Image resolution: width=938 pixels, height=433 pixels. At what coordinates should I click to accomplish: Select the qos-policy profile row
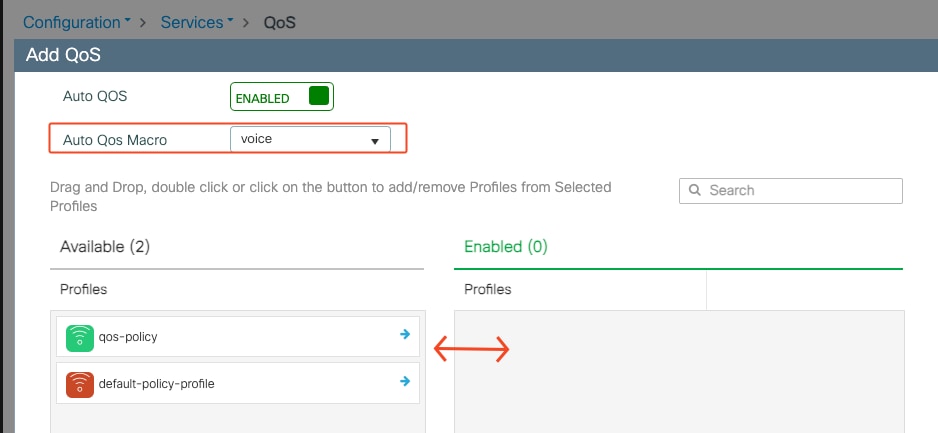[238, 337]
